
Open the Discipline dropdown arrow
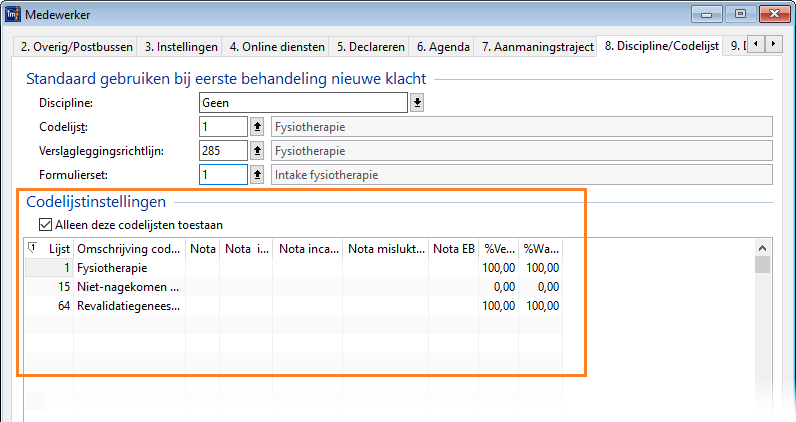[x=417, y=103]
